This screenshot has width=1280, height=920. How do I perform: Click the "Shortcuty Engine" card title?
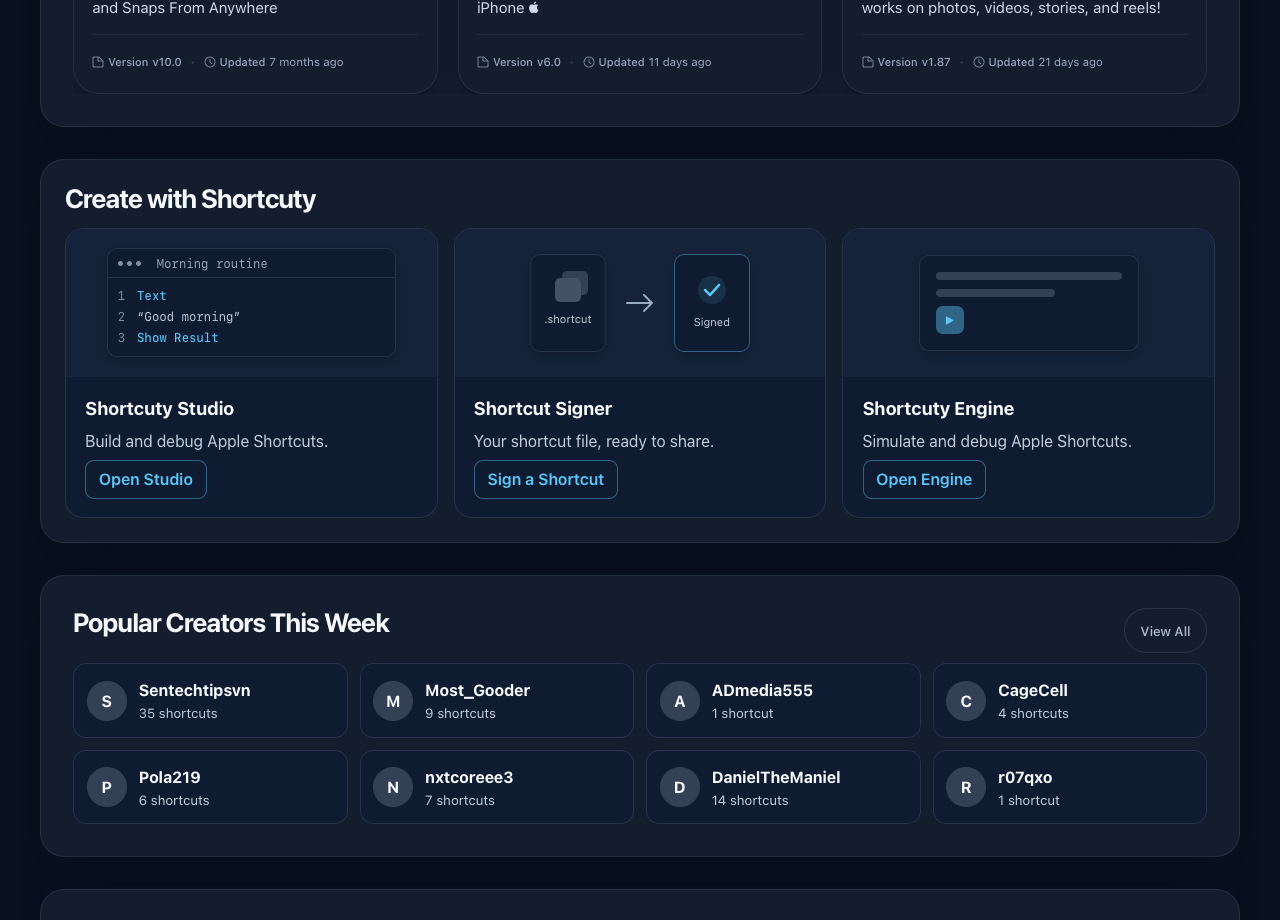point(938,408)
